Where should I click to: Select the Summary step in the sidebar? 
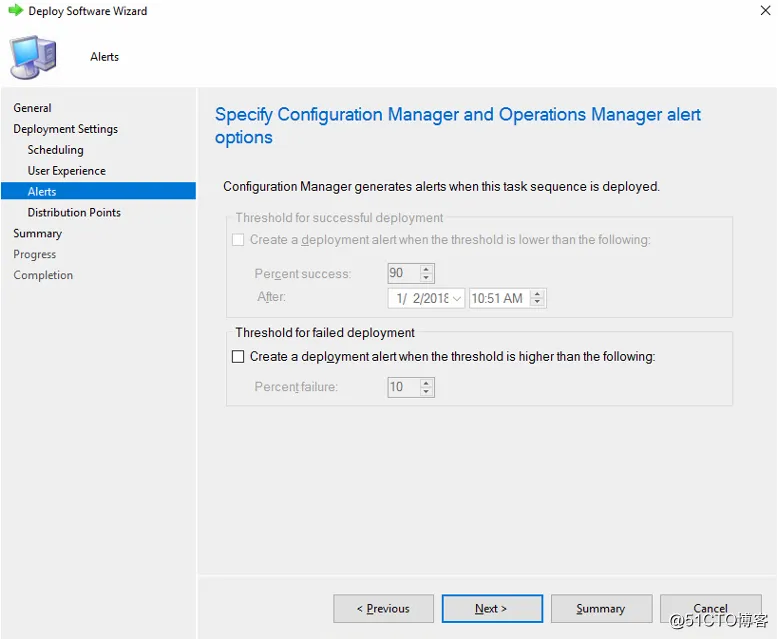(38, 234)
